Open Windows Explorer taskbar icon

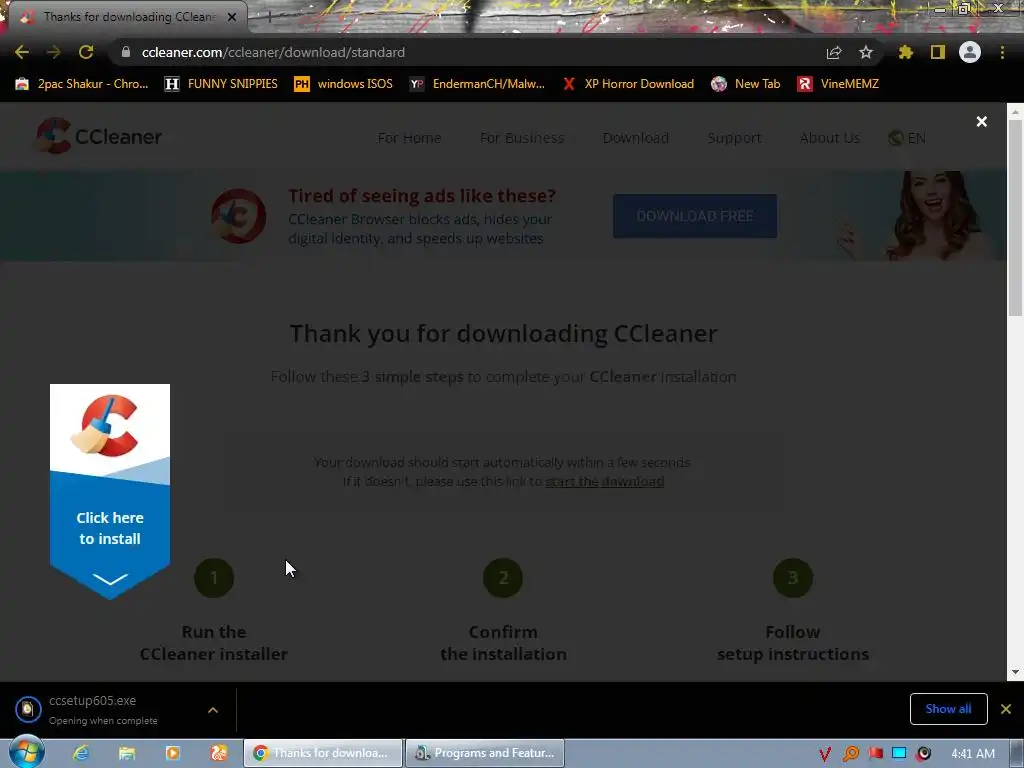tap(127, 753)
